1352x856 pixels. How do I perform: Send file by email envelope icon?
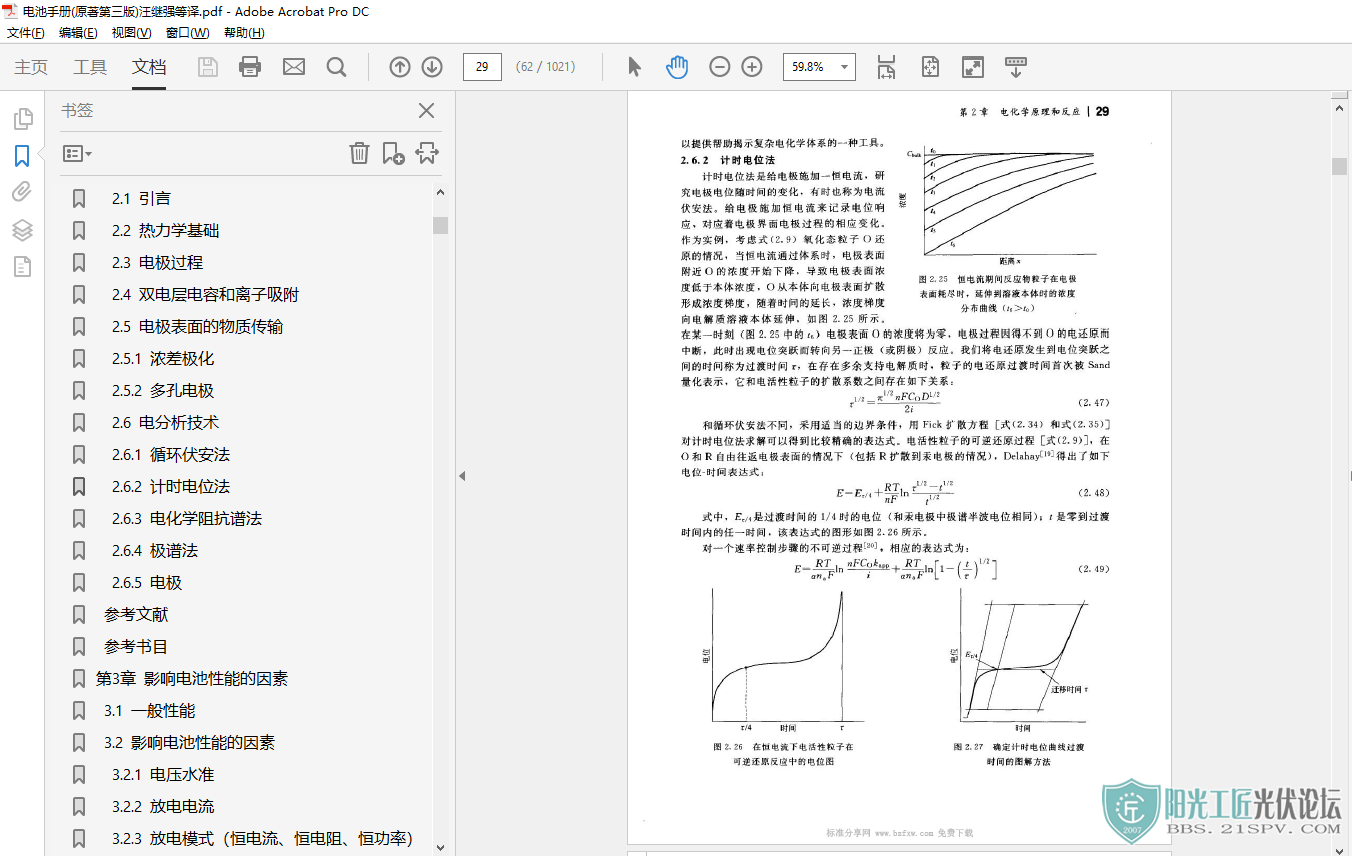click(294, 67)
